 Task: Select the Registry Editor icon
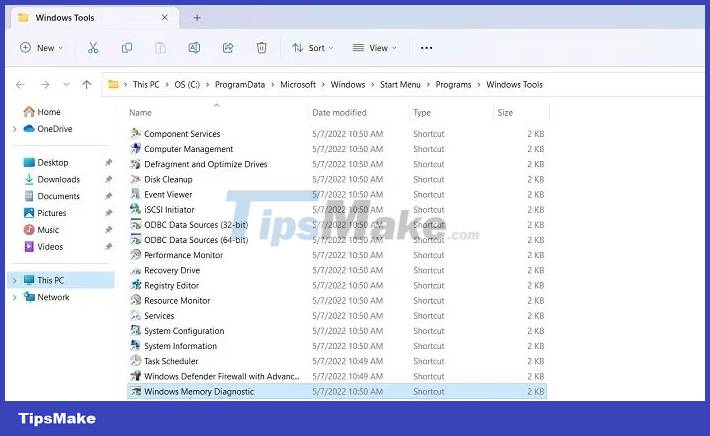pos(135,285)
